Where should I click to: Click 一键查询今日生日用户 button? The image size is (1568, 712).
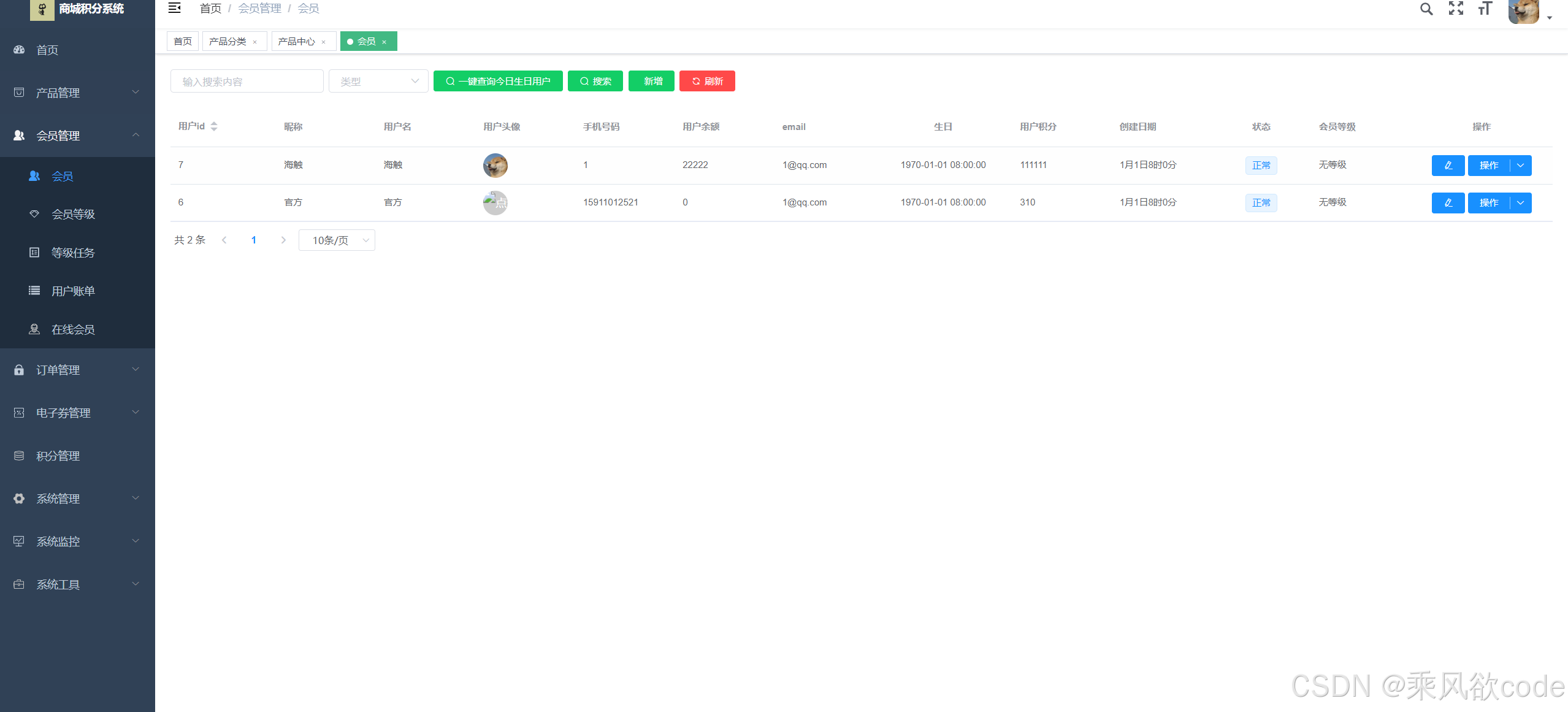point(498,82)
